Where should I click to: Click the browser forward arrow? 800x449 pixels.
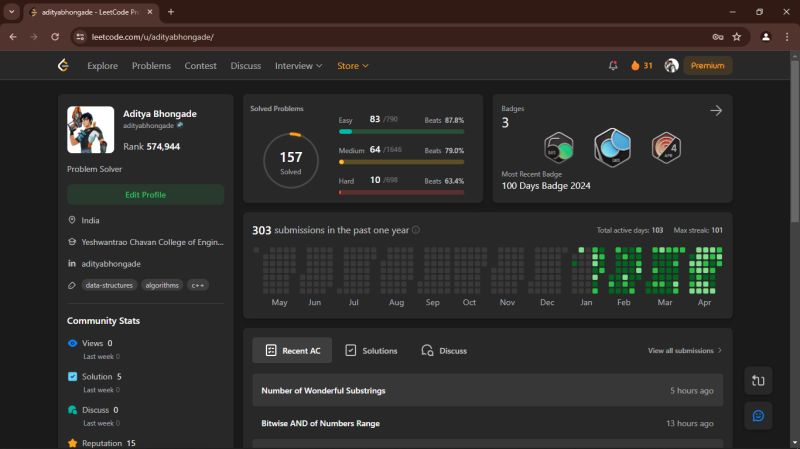point(34,37)
